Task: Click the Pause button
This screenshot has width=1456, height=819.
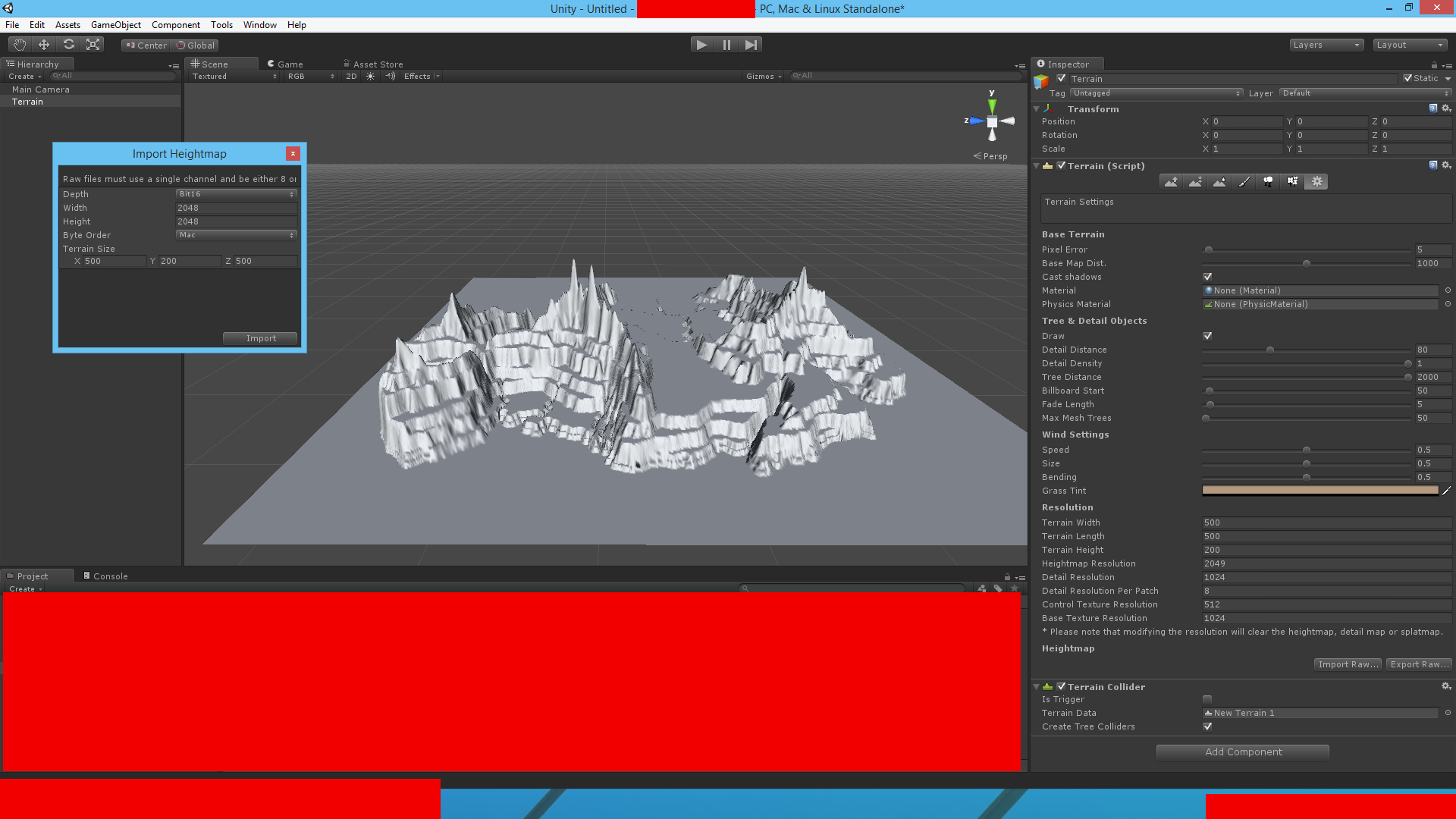Action: click(726, 45)
